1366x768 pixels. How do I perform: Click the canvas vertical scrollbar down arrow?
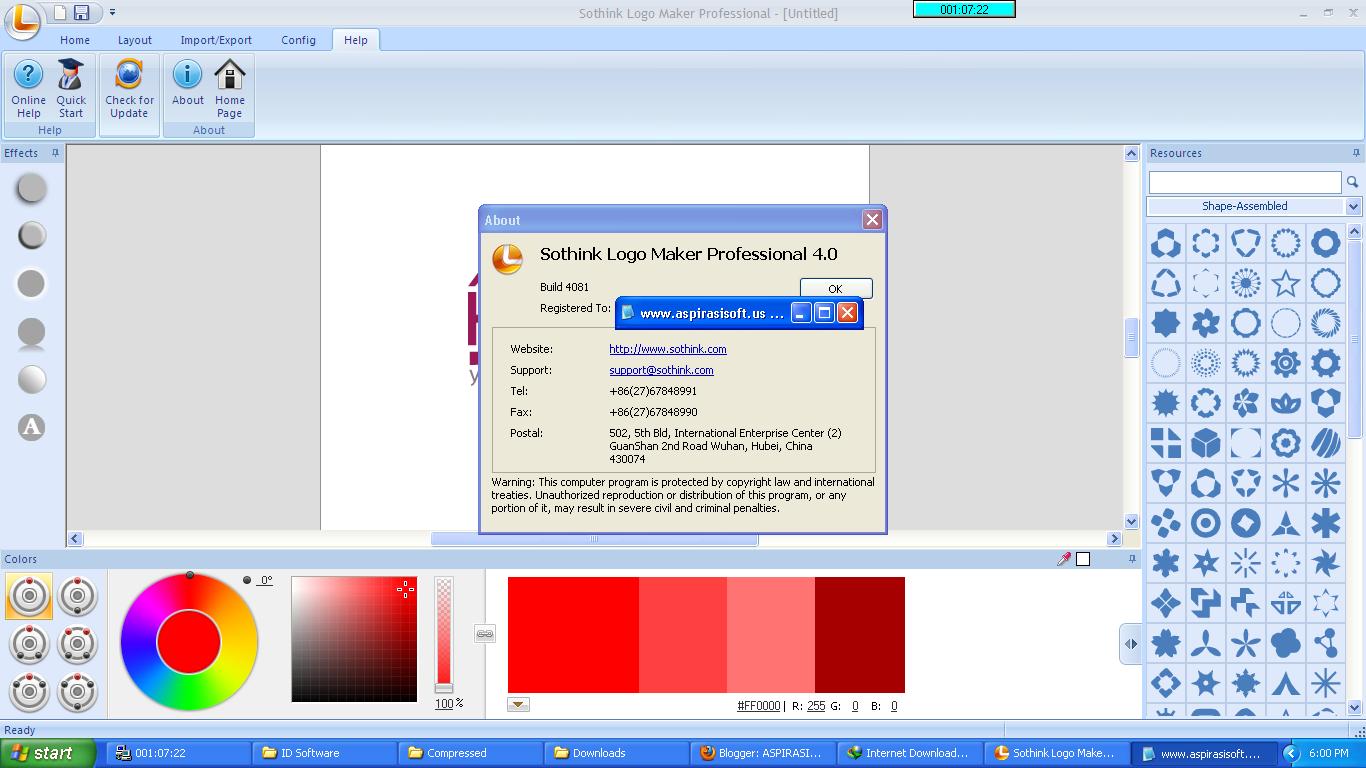coord(1132,521)
